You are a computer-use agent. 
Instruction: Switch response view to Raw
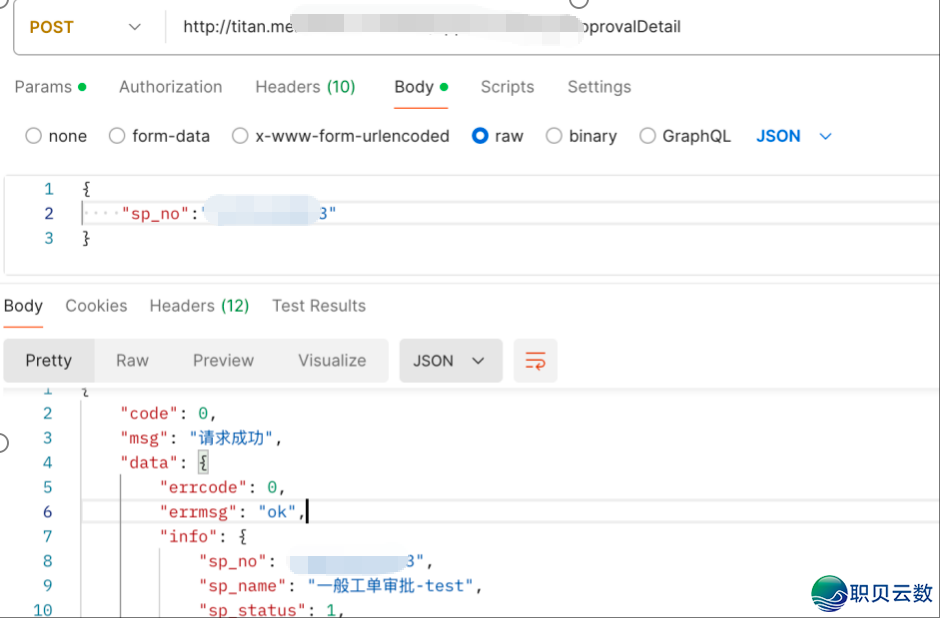[x=132, y=361]
